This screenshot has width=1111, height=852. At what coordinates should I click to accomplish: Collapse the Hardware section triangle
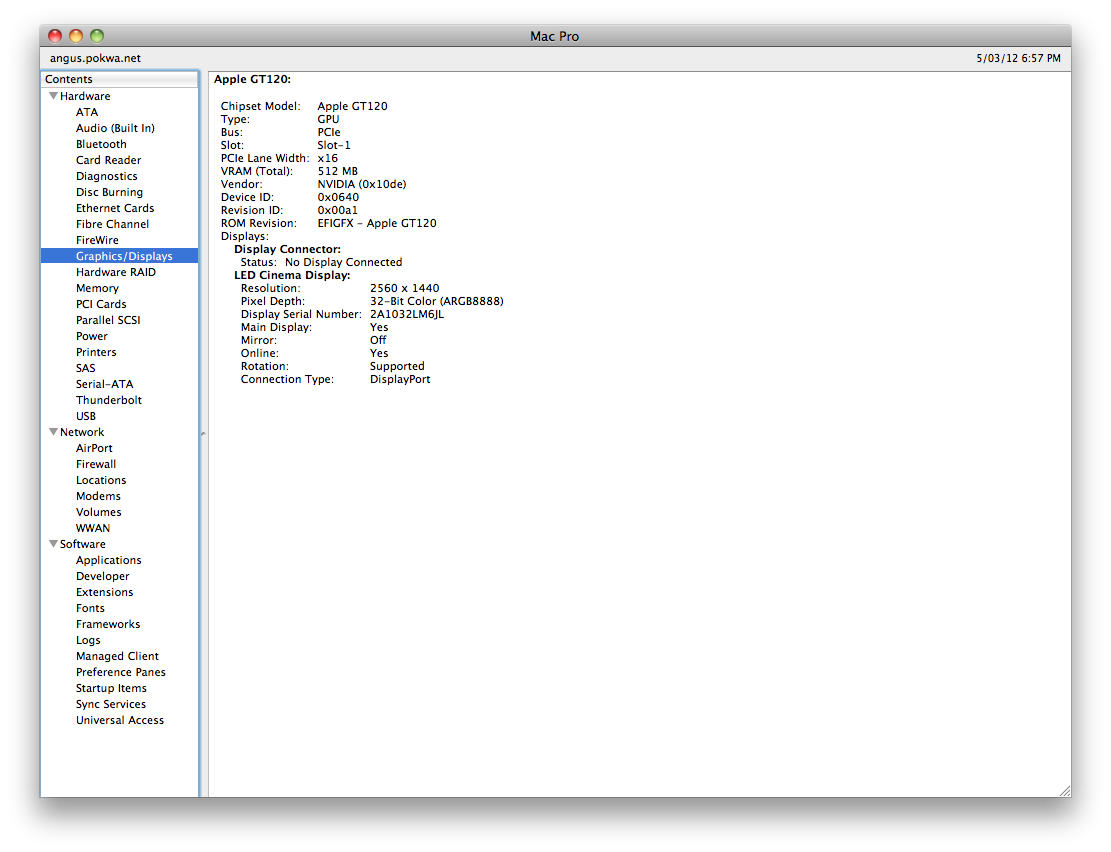53,96
